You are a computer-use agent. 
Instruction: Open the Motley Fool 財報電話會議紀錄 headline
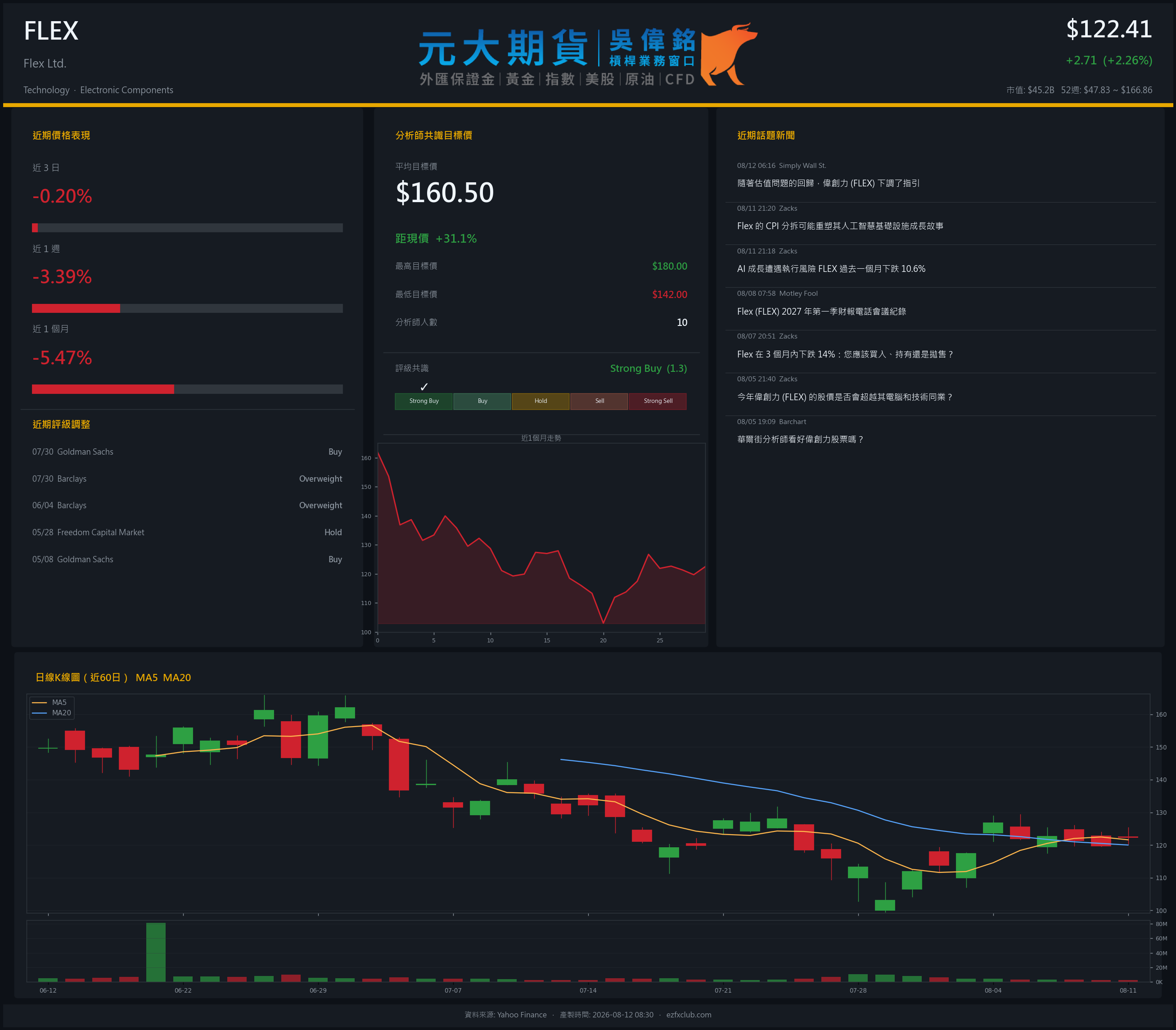[x=821, y=312]
